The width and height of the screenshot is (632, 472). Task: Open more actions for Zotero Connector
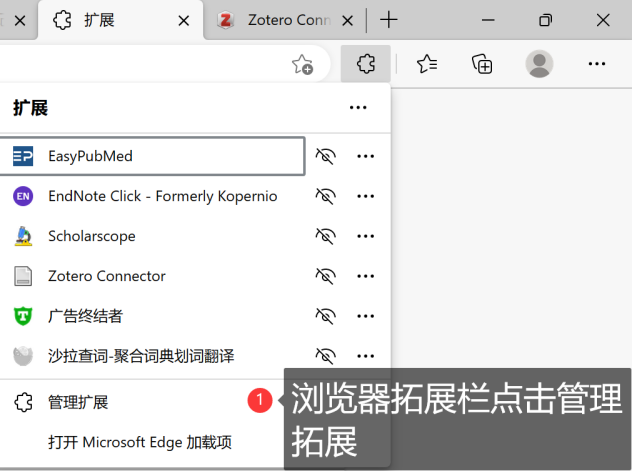tap(366, 276)
